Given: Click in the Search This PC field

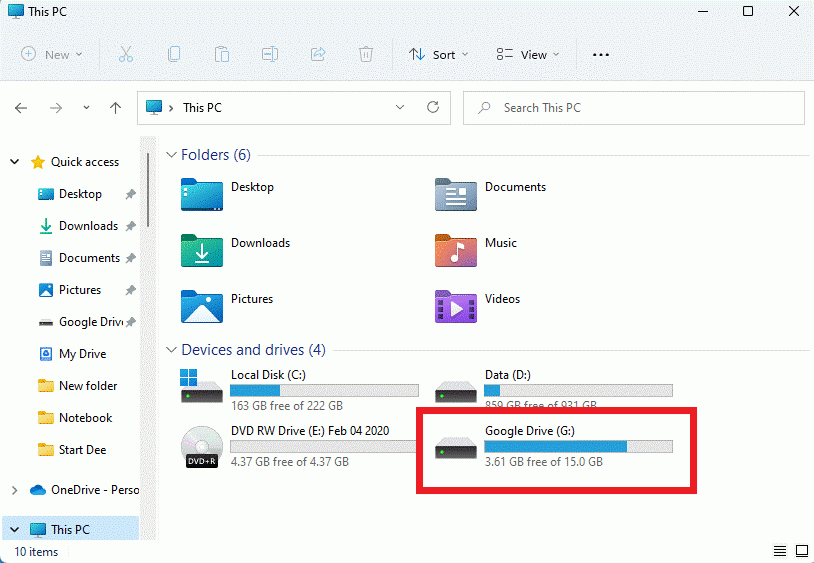Looking at the screenshot, I should (x=633, y=108).
